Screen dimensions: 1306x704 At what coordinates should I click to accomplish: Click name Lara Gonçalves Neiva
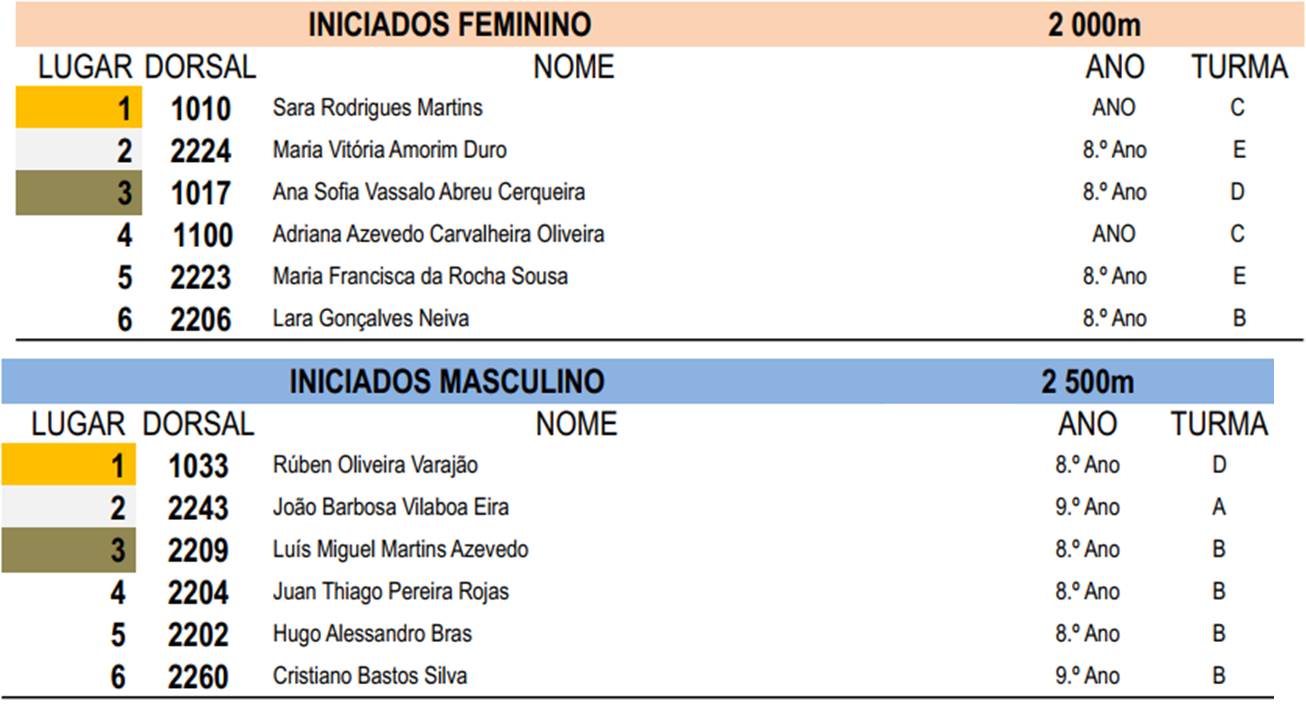(370, 319)
